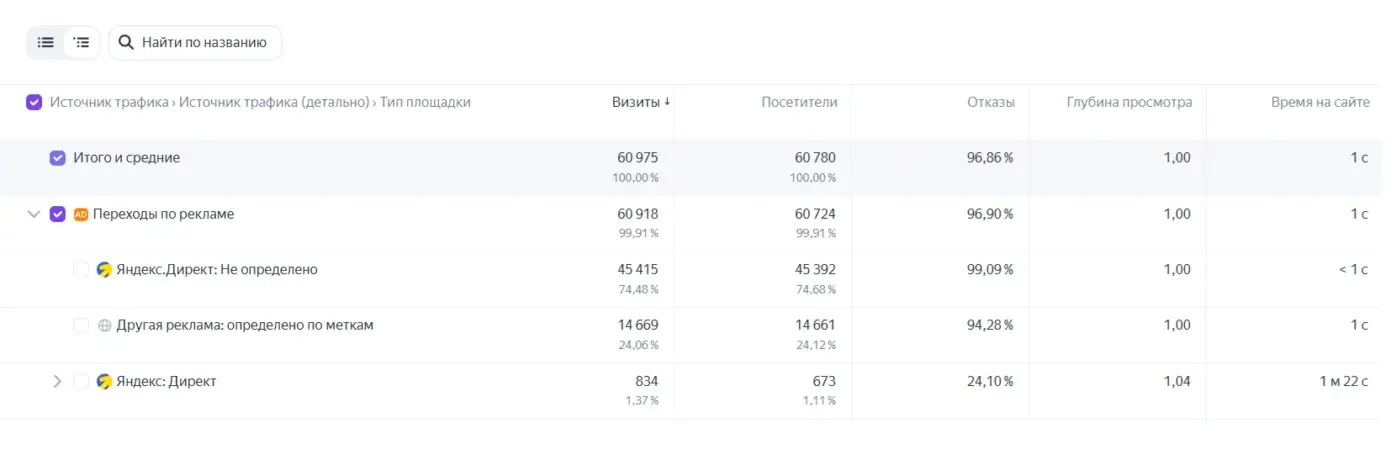Uncheck the Итого и средние checkbox
1396x472 pixels.
point(58,158)
